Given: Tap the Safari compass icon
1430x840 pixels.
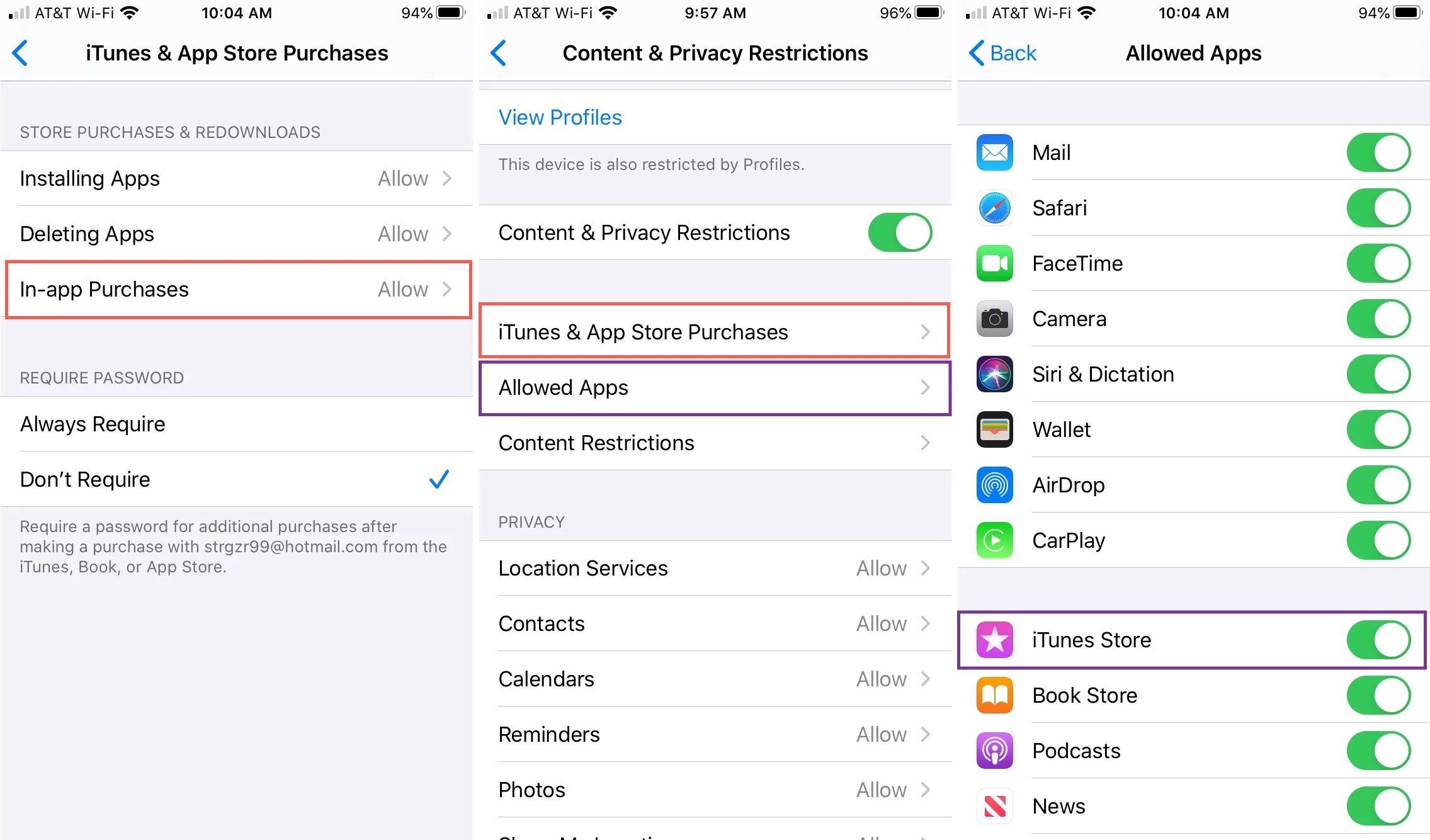Looking at the screenshot, I should (994, 208).
